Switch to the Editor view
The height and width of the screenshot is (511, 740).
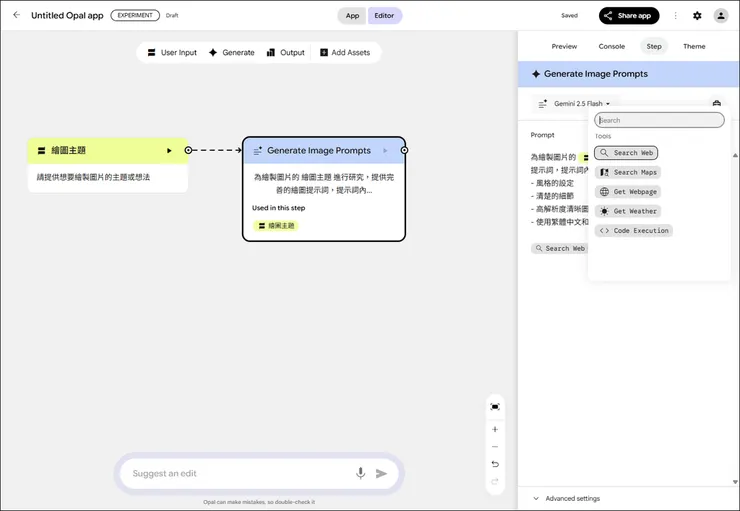(x=384, y=16)
